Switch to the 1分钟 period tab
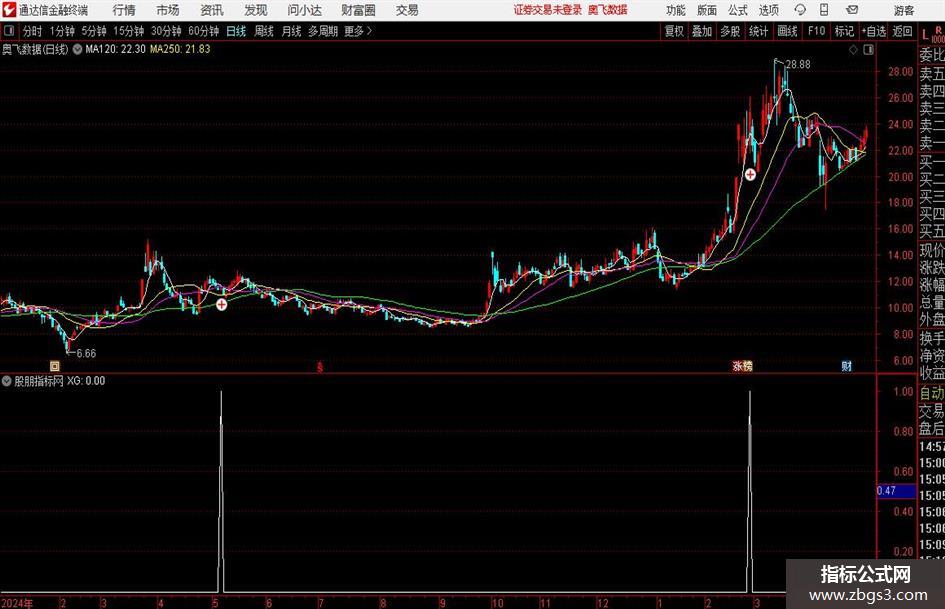This screenshot has height=609, width=945. tap(62, 31)
